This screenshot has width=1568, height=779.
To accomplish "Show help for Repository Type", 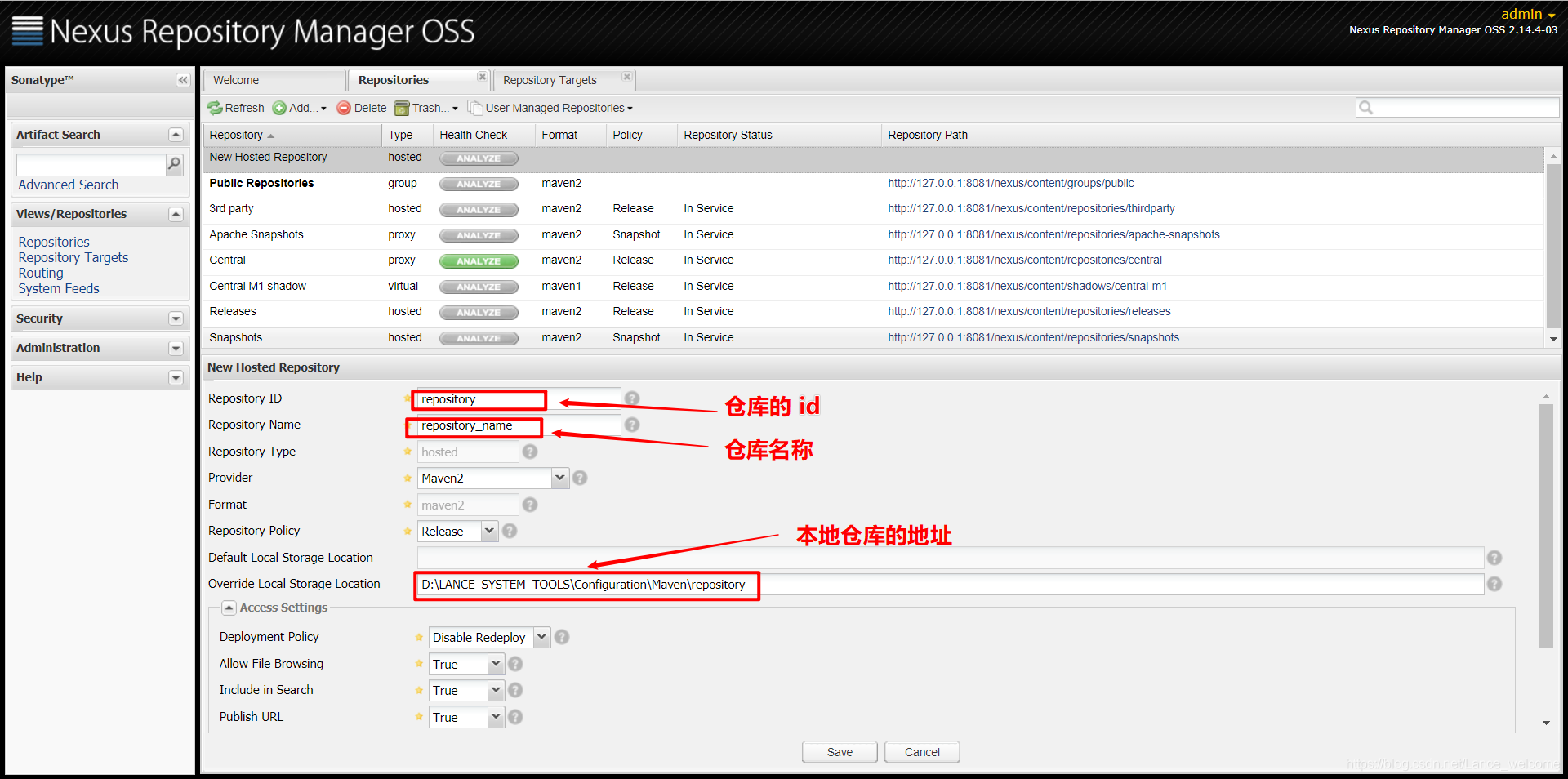I will (x=530, y=452).
